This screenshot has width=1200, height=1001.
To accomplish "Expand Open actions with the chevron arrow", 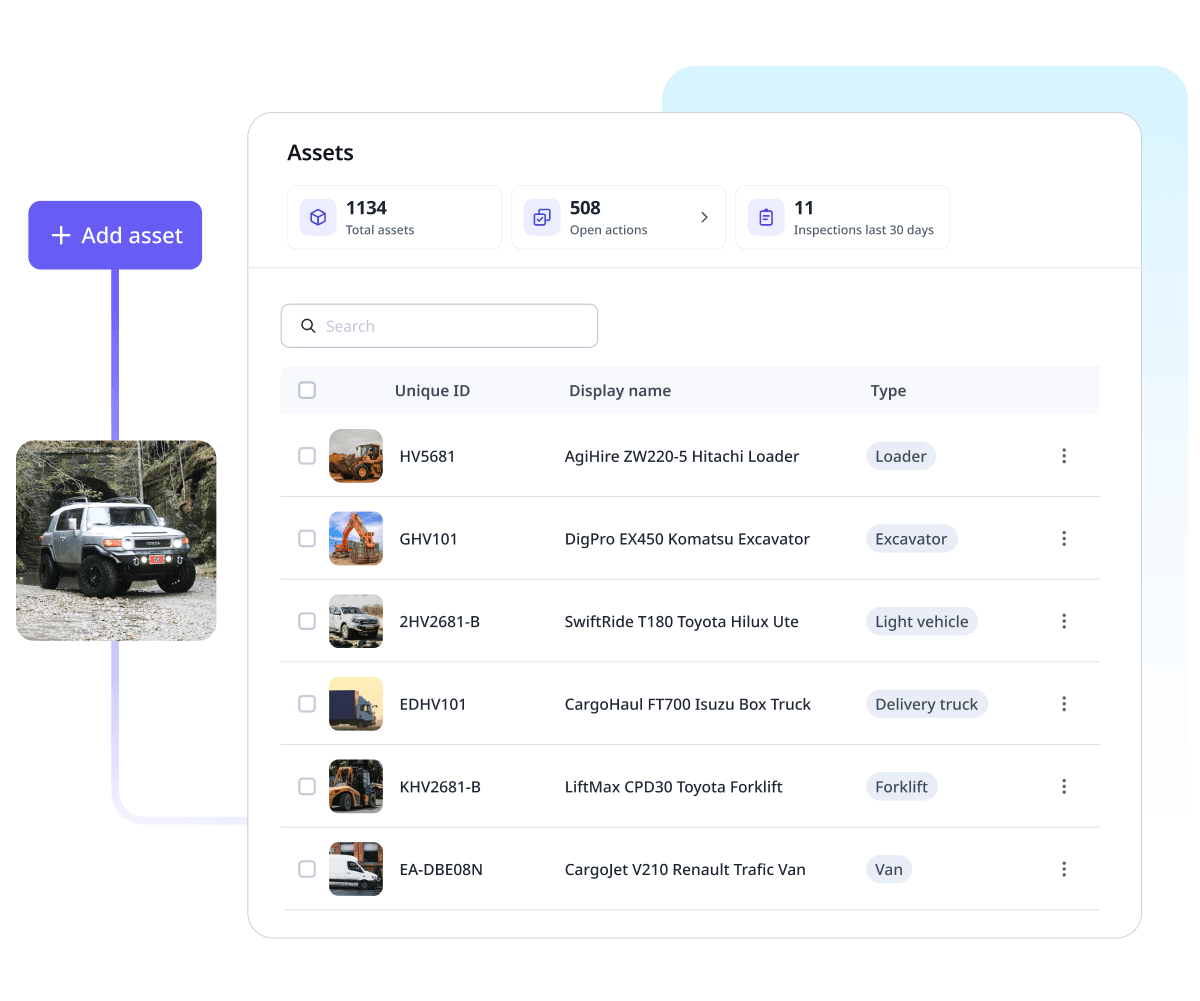I will (704, 217).
